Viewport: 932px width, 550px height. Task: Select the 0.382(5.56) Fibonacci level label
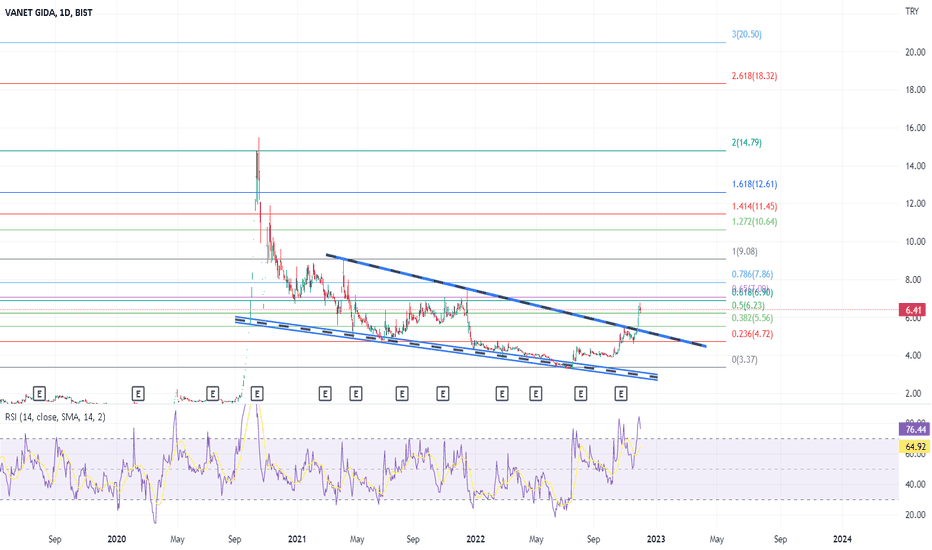click(752, 318)
